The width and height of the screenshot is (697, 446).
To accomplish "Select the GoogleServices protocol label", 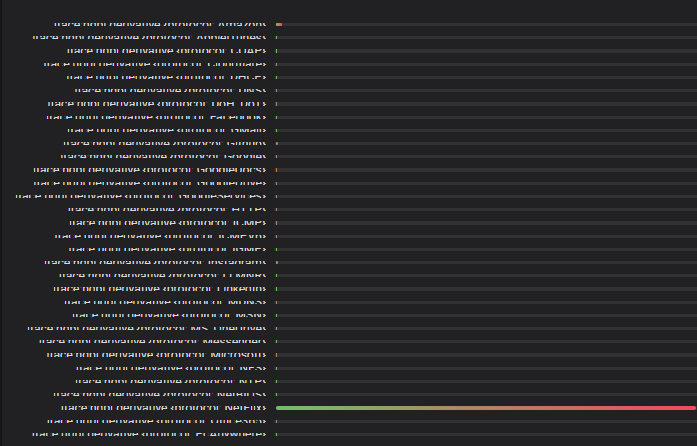I will pos(140,196).
